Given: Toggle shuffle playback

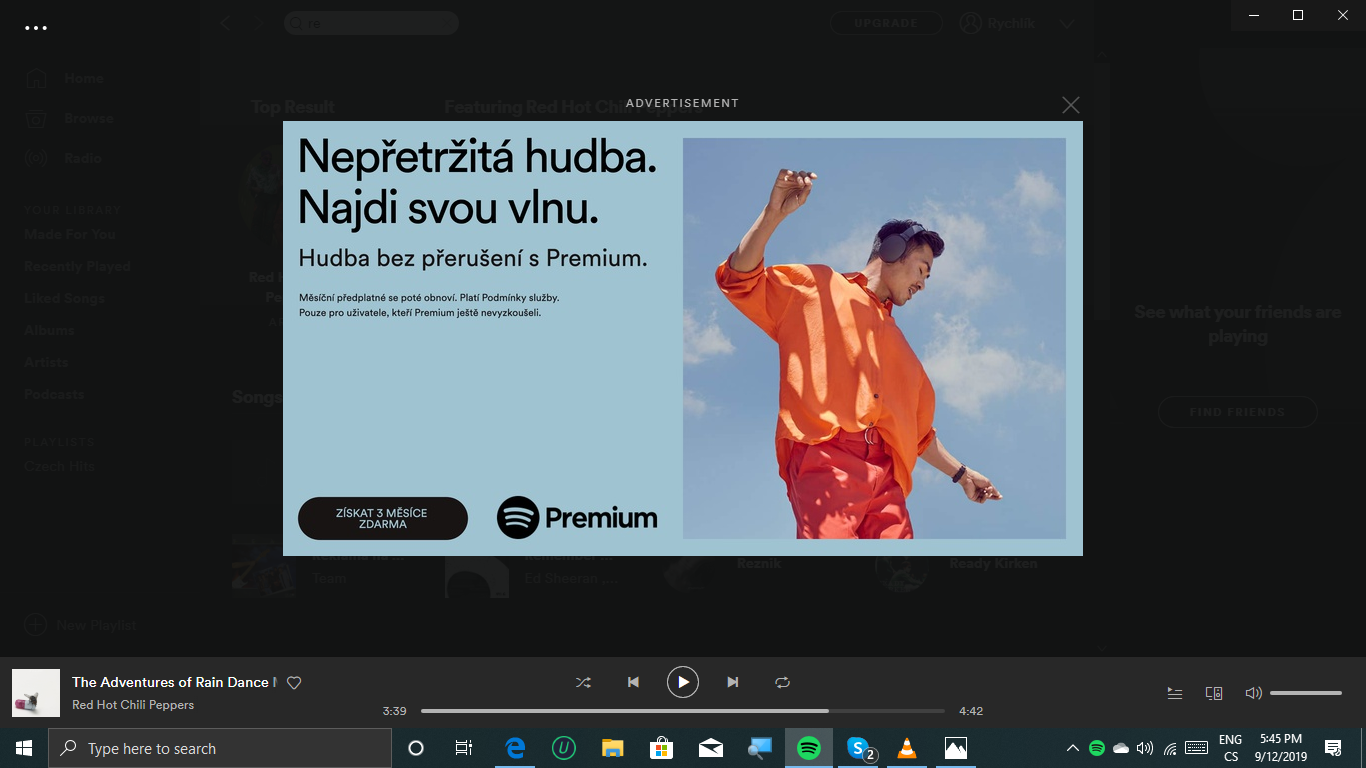Looking at the screenshot, I should pyautogui.click(x=583, y=682).
